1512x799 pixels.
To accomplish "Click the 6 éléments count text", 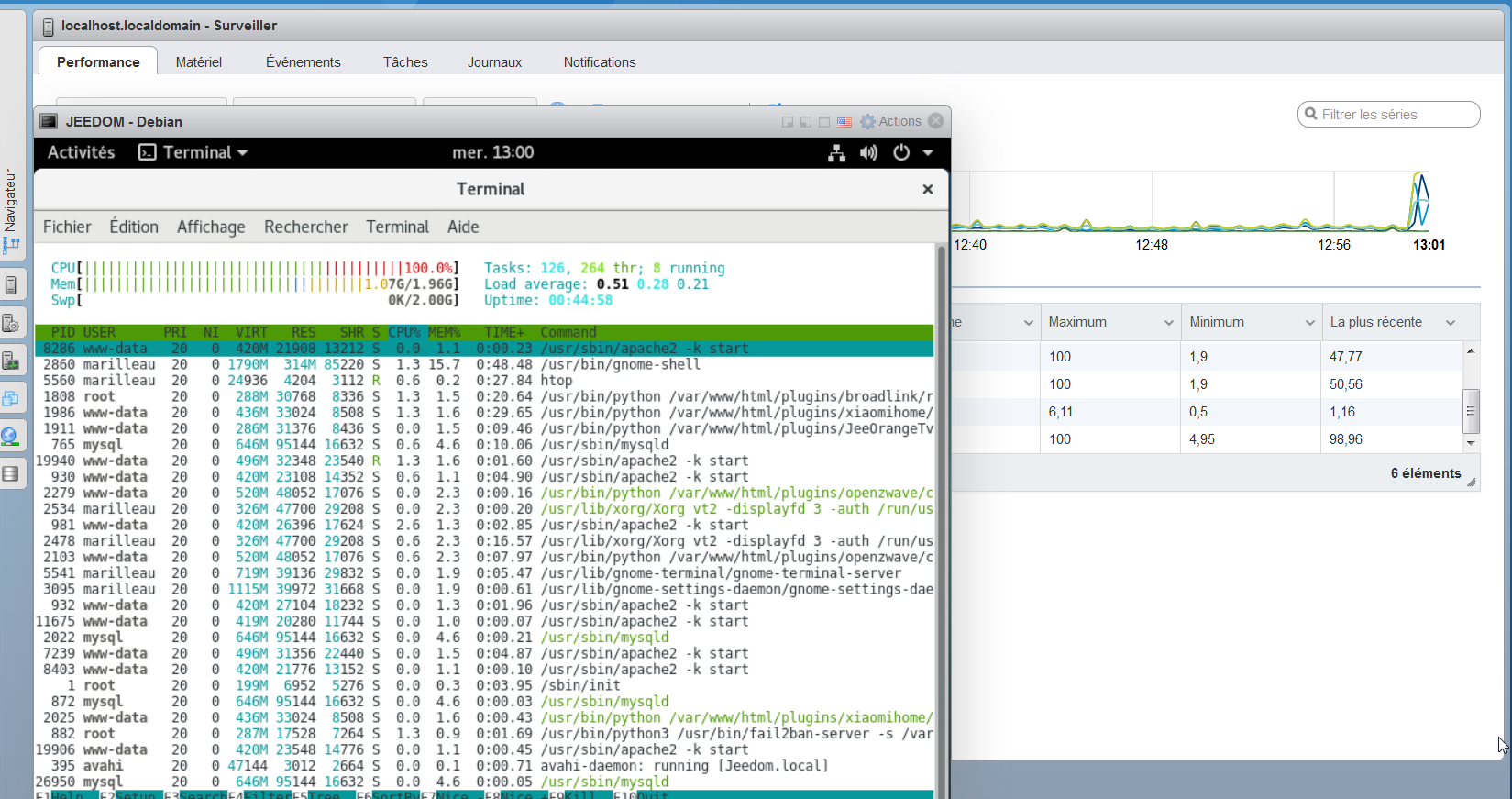I will 1426,473.
